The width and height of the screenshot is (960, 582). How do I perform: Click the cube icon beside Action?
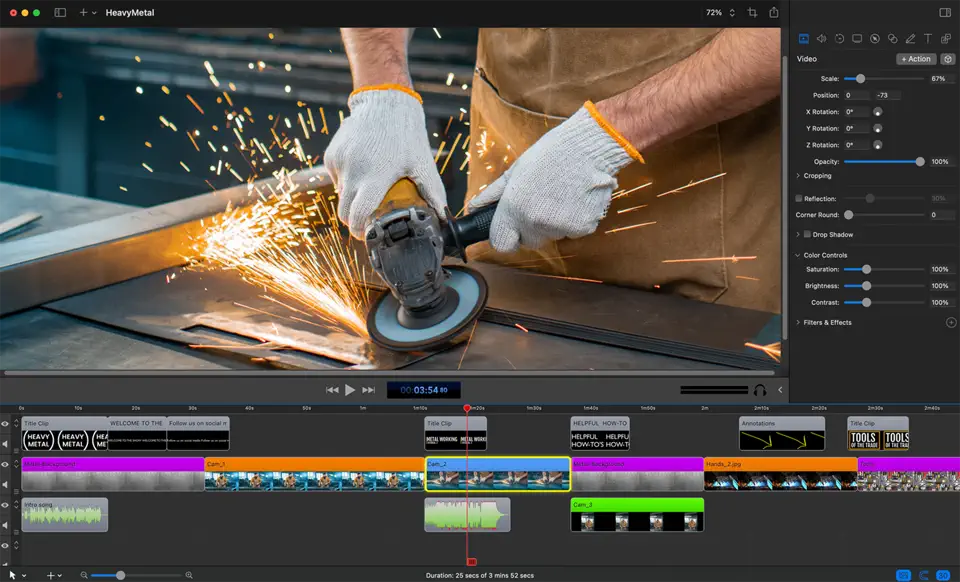(948, 59)
